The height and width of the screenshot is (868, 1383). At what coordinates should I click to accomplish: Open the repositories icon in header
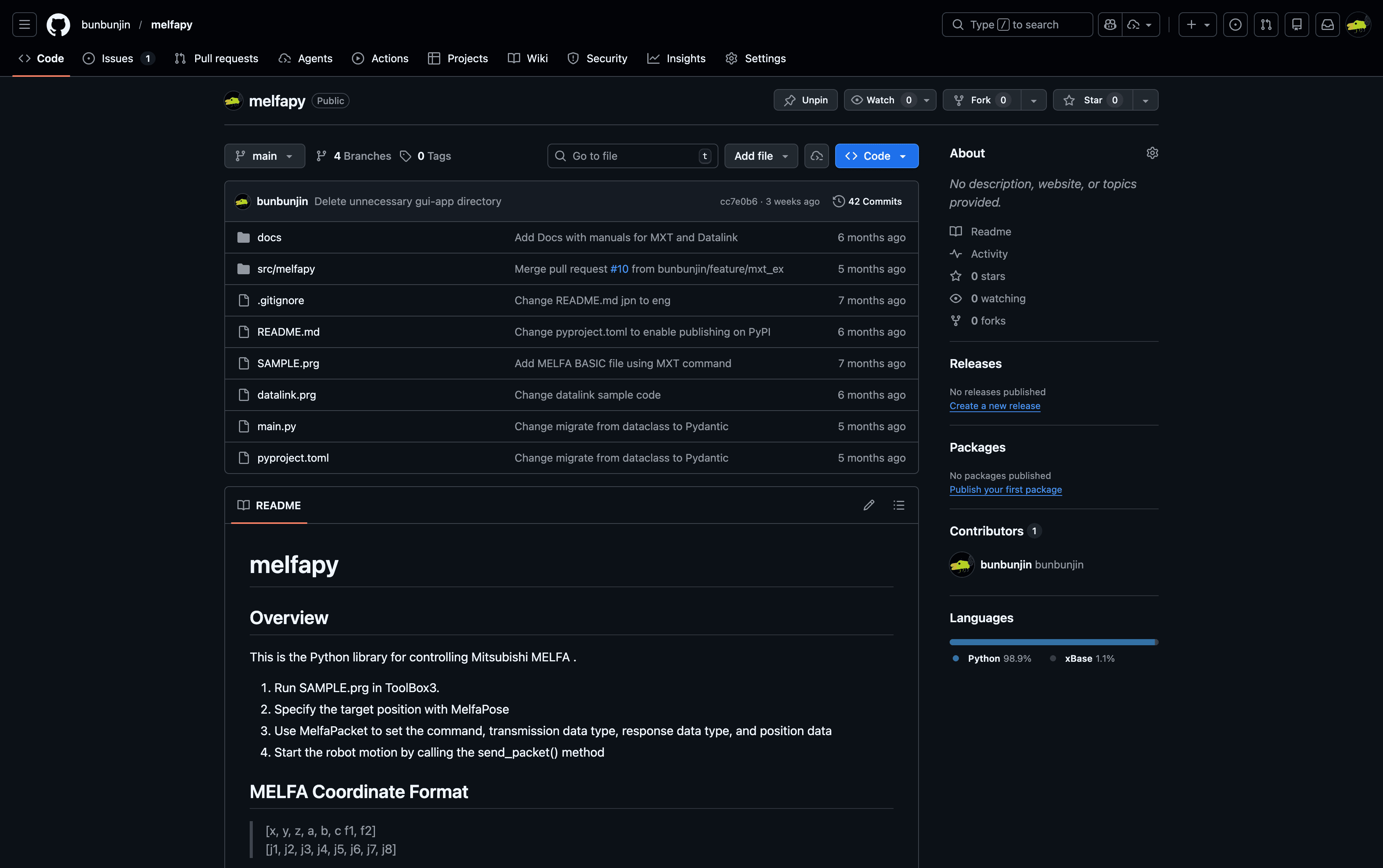[x=1297, y=25]
